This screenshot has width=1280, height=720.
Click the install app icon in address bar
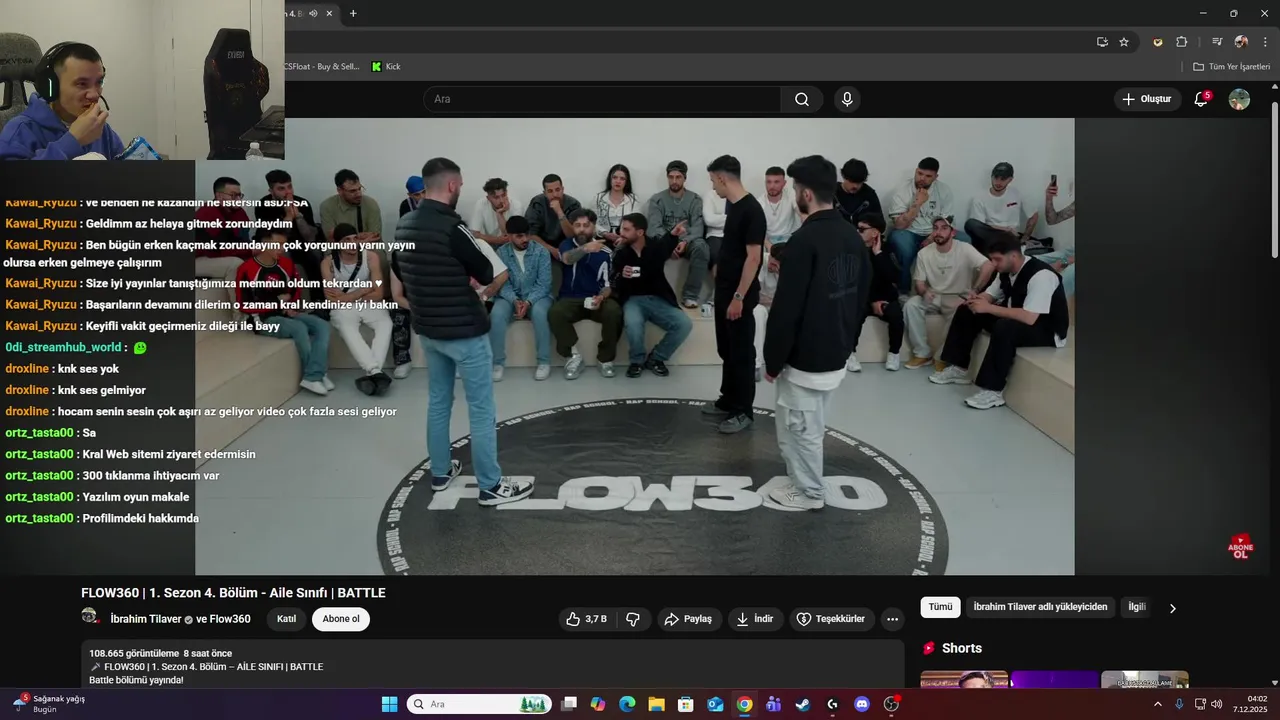[1102, 42]
